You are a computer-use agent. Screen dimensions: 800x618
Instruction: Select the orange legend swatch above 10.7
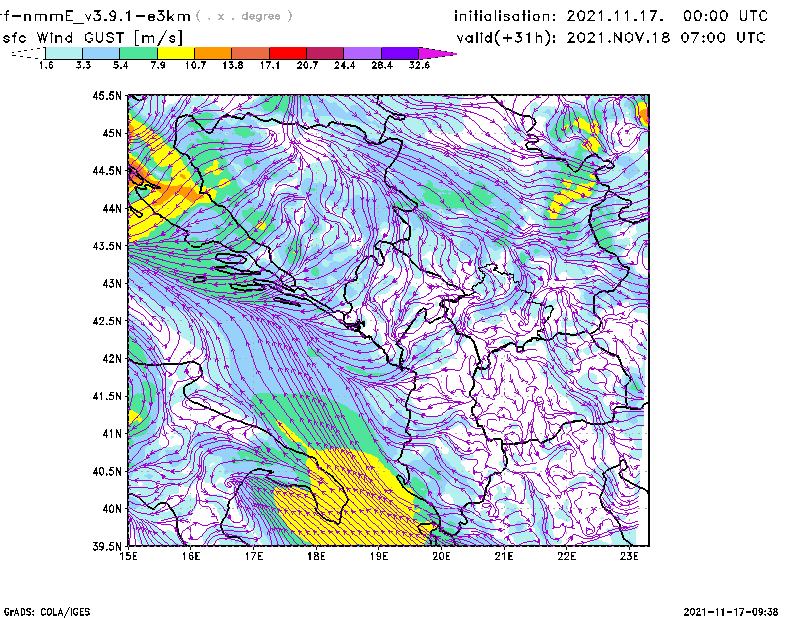pos(213,53)
